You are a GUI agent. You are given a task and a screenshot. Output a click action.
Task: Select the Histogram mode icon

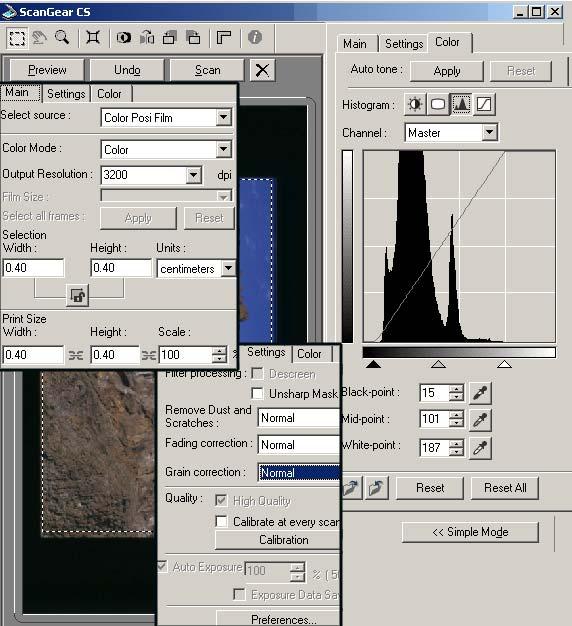pyautogui.click(x=461, y=105)
